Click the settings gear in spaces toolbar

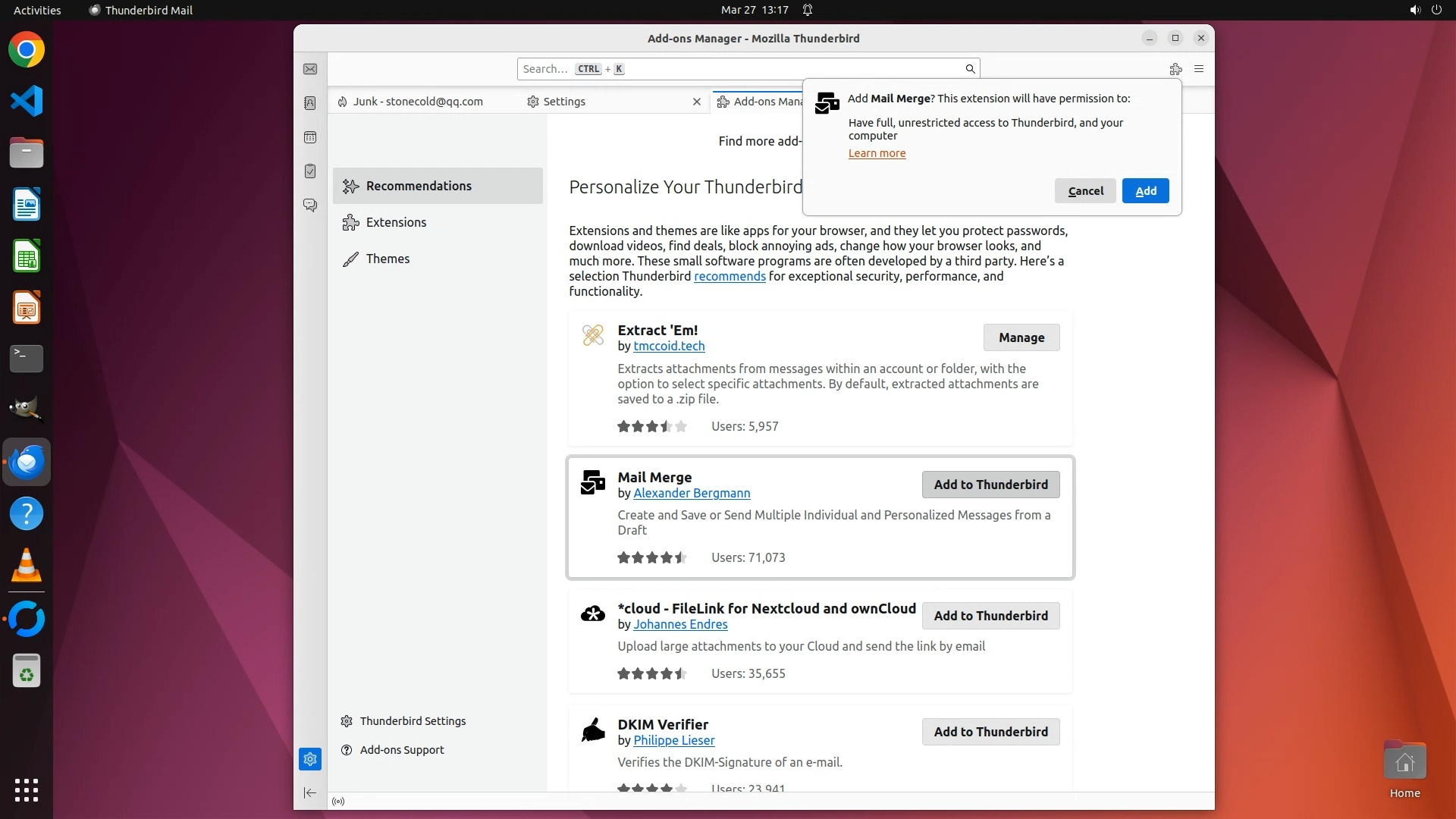click(310, 759)
